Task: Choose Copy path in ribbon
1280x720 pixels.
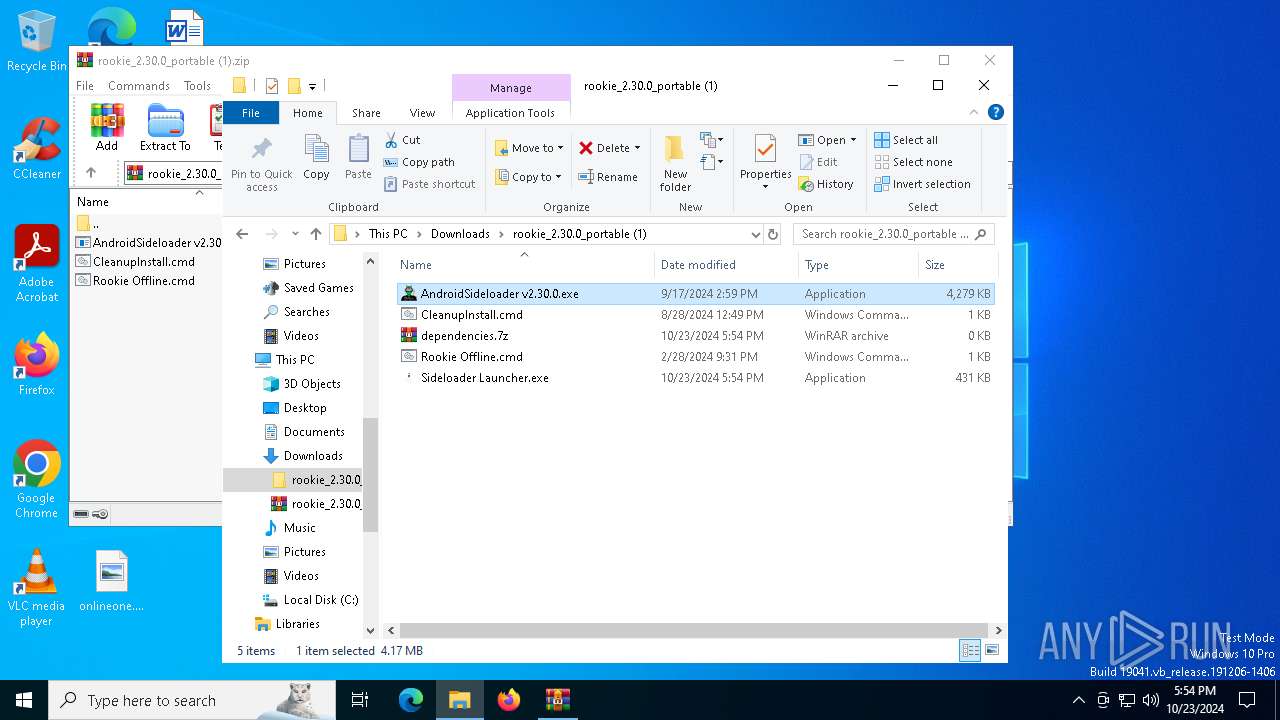Action: 419,162
